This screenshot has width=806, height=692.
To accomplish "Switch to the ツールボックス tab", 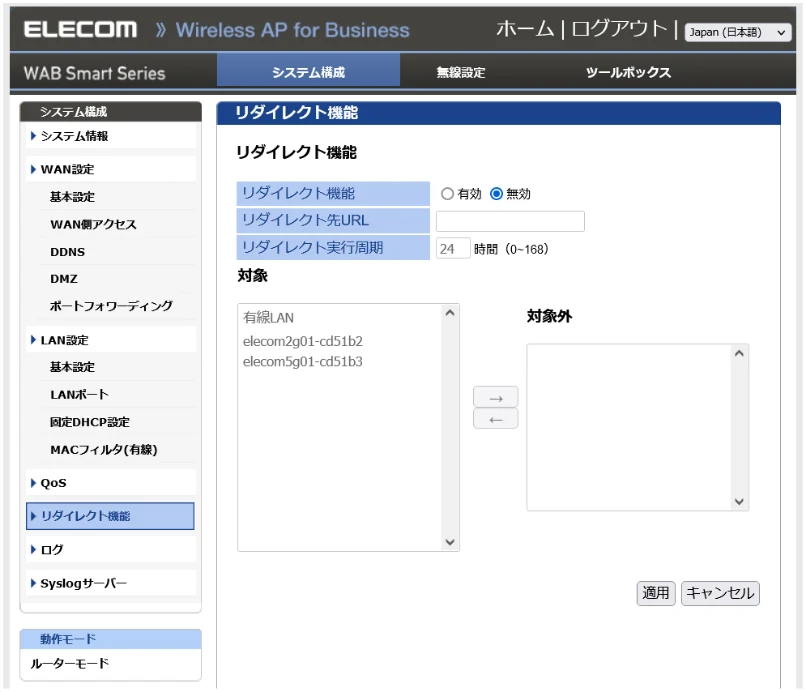I will pos(628,72).
